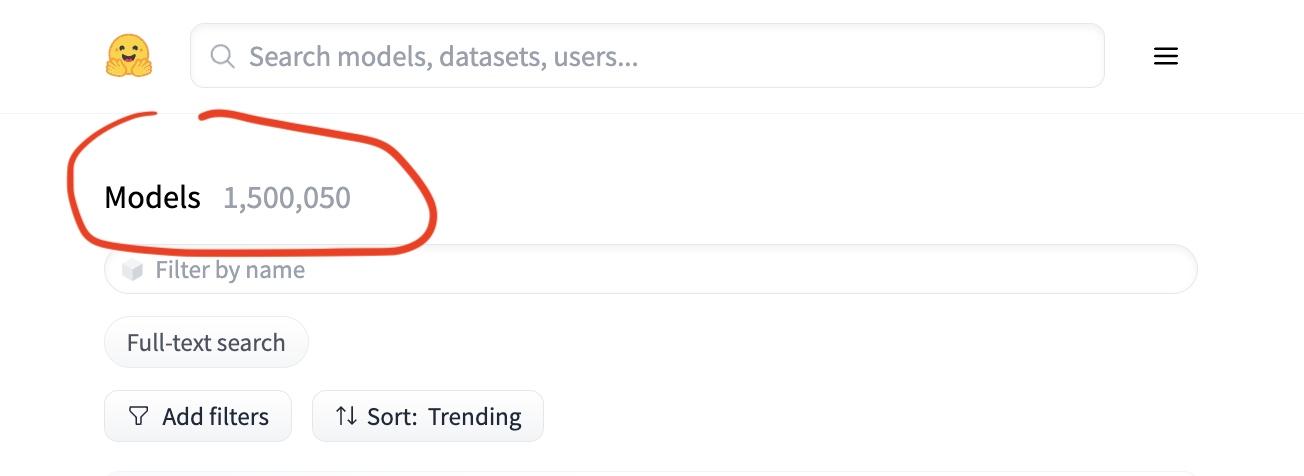Viewport: 1304px width, 476px height.
Task: Click the 'Full-text search' label text
Action: [206, 343]
